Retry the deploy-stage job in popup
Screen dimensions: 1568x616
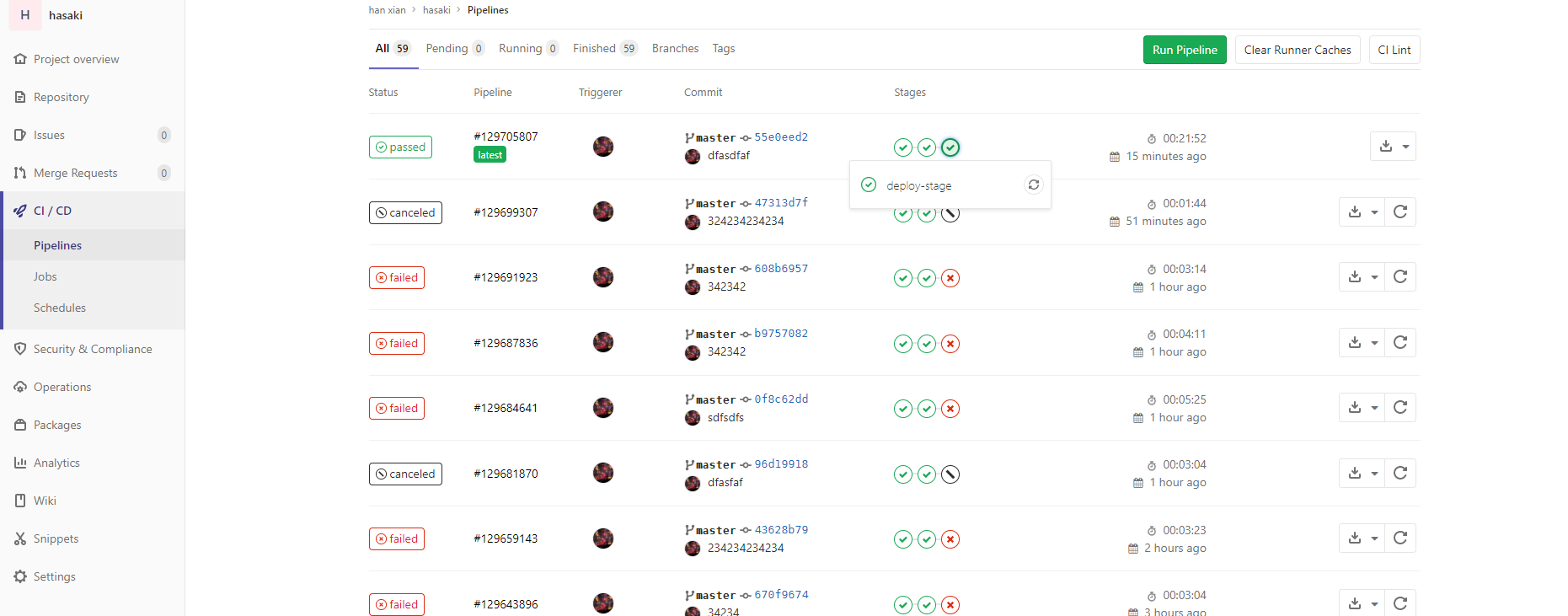pos(1033,185)
